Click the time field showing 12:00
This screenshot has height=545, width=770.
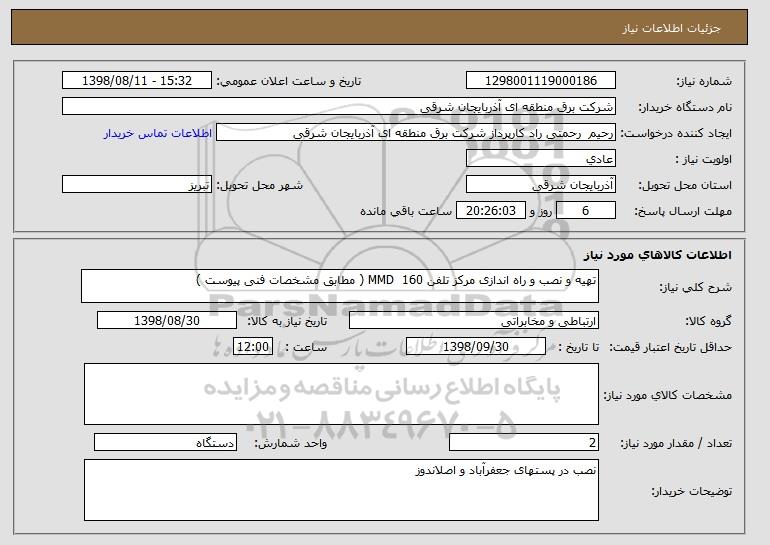pyautogui.click(x=253, y=347)
